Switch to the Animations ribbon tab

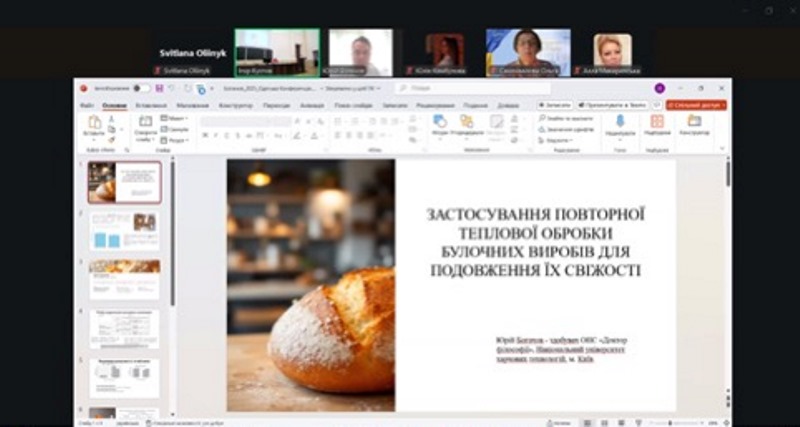311,105
